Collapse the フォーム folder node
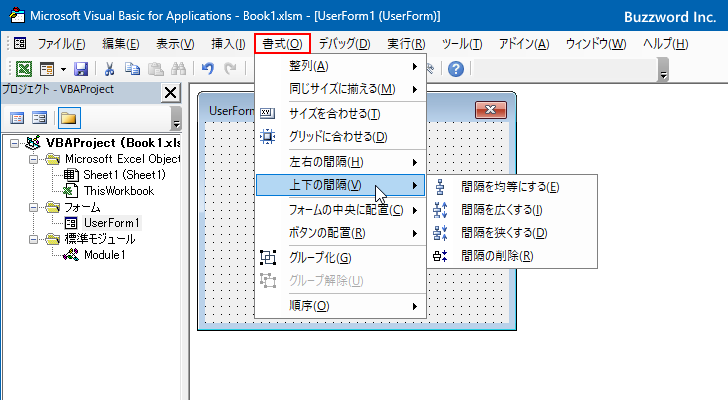The image size is (728, 400). 33,207
